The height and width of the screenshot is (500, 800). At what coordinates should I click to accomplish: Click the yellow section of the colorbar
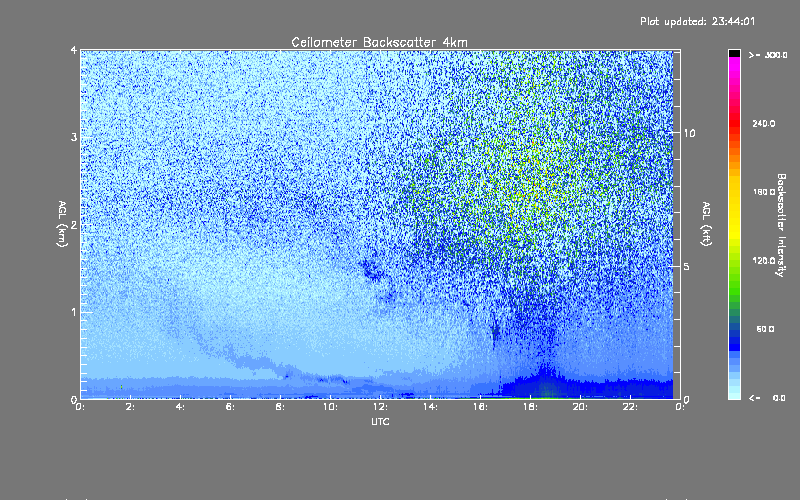(x=734, y=209)
